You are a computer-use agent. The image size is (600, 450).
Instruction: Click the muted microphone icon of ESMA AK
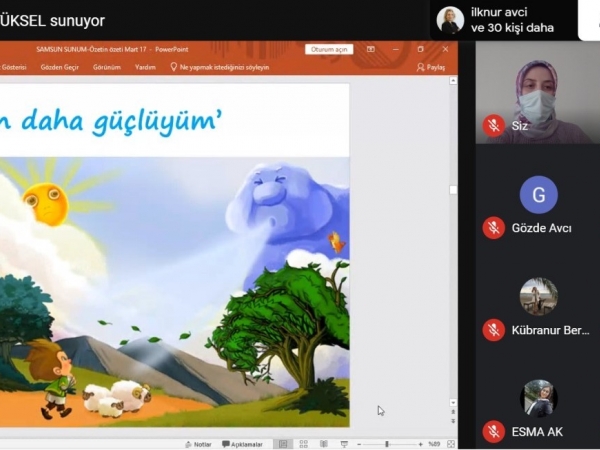click(494, 432)
